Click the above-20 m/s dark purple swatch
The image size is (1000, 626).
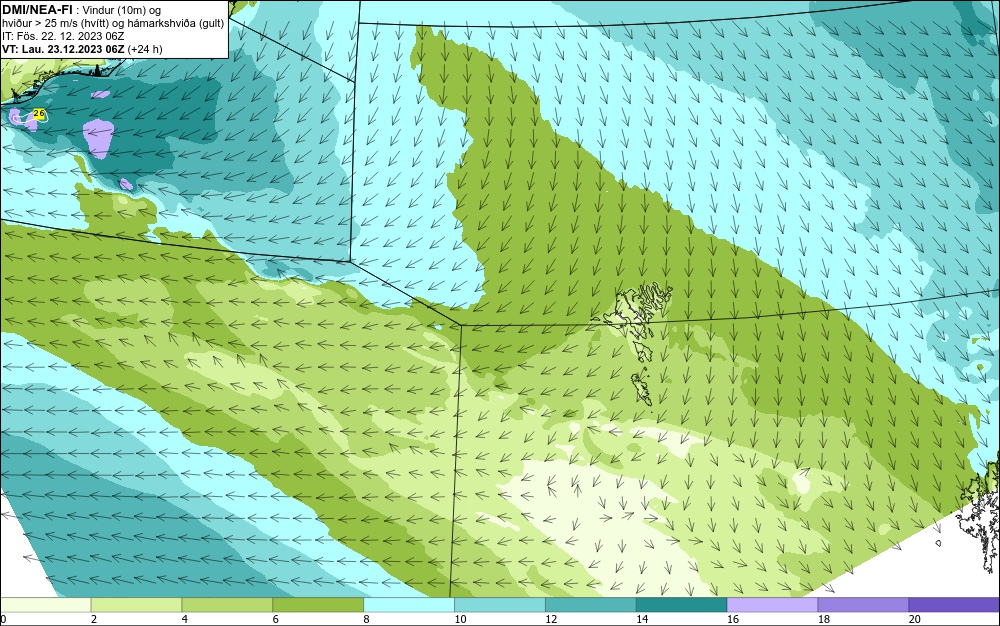[x=954, y=604]
